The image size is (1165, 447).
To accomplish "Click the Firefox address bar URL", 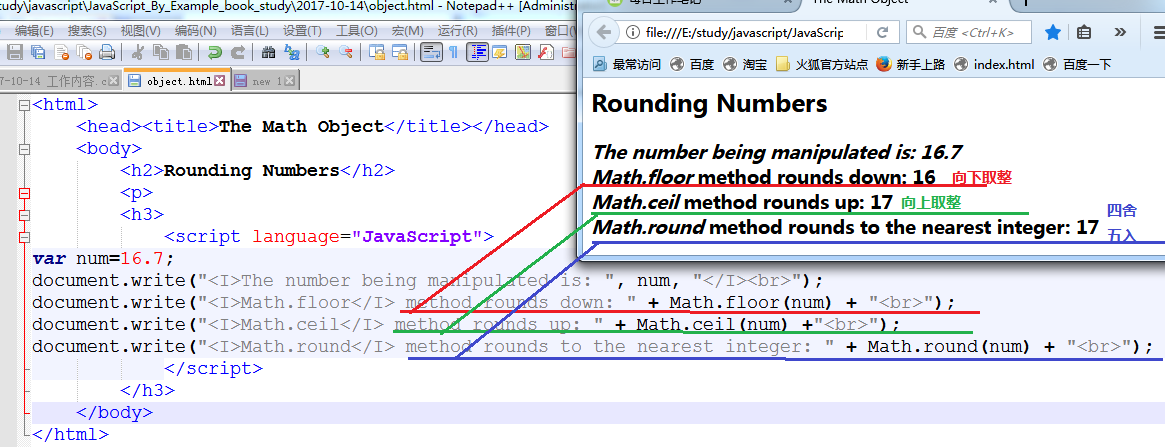I will (x=744, y=33).
